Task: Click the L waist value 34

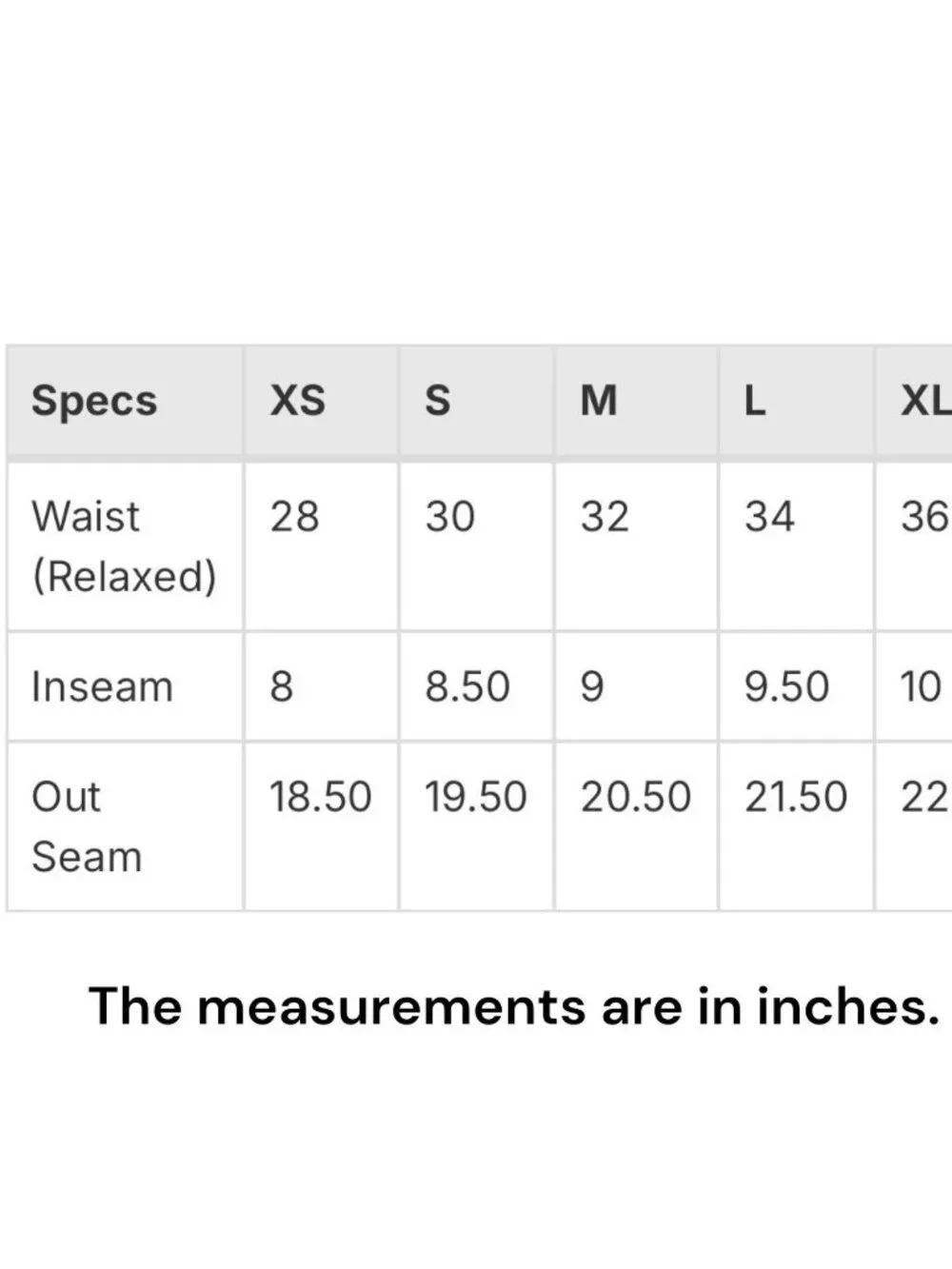Action: 769,517
